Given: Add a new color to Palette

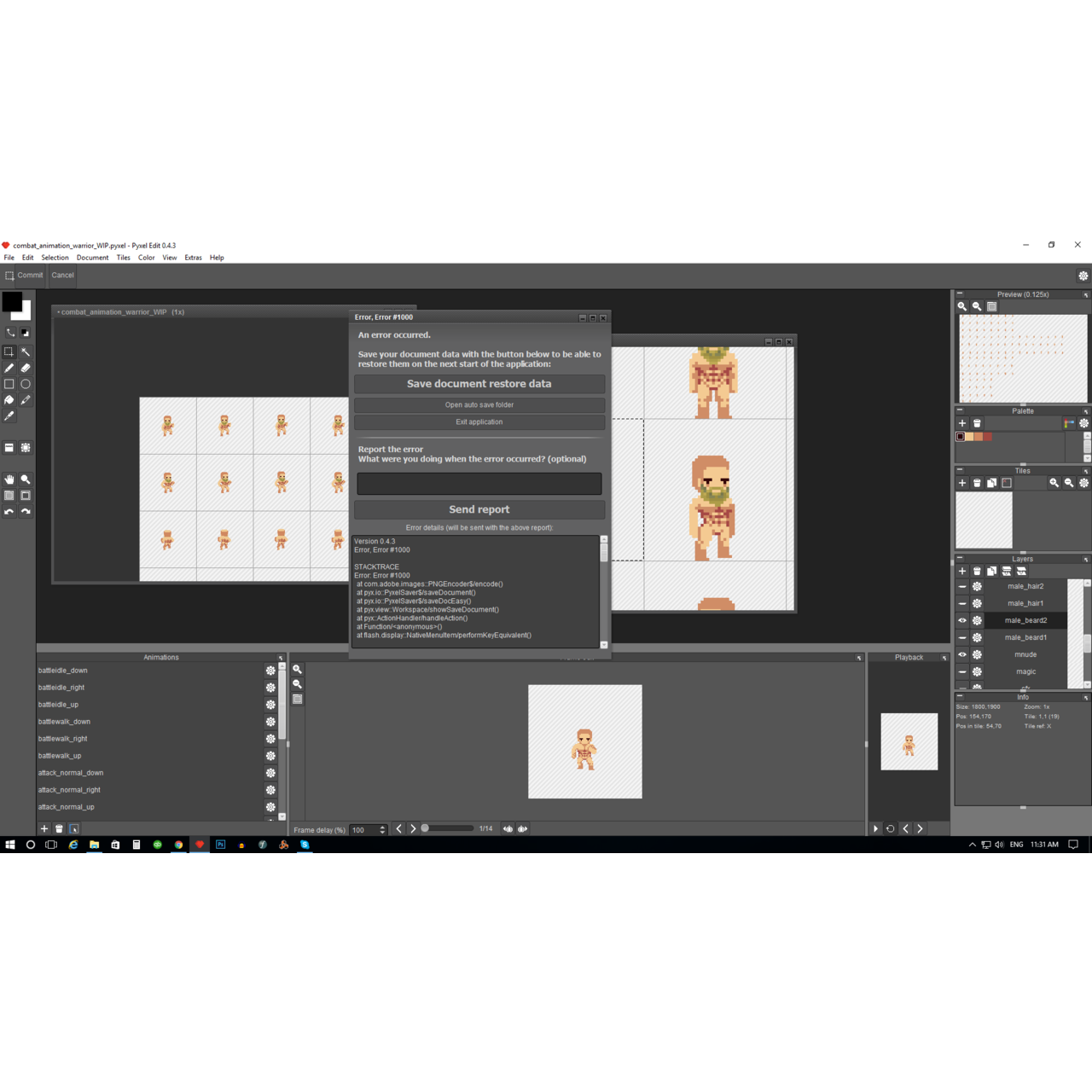Looking at the screenshot, I should pos(962,423).
